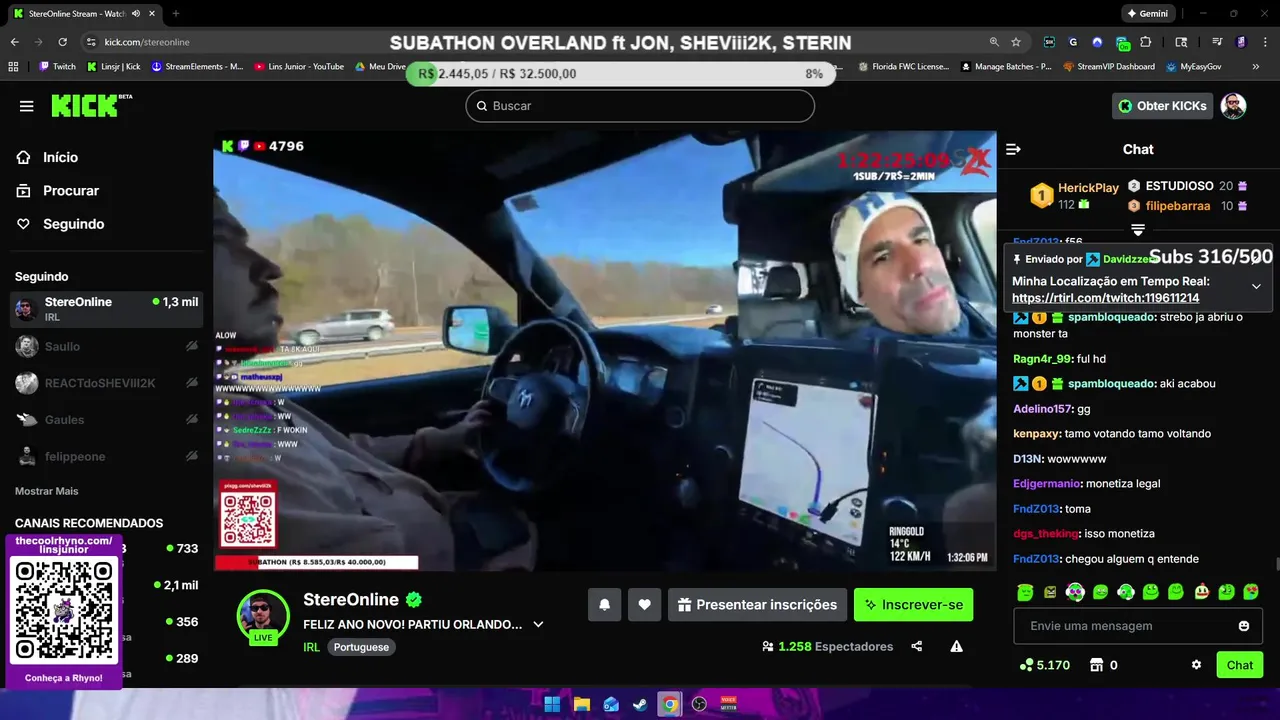The image size is (1280, 720).
Task: Click the IRL category link
Action: pos(311,647)
